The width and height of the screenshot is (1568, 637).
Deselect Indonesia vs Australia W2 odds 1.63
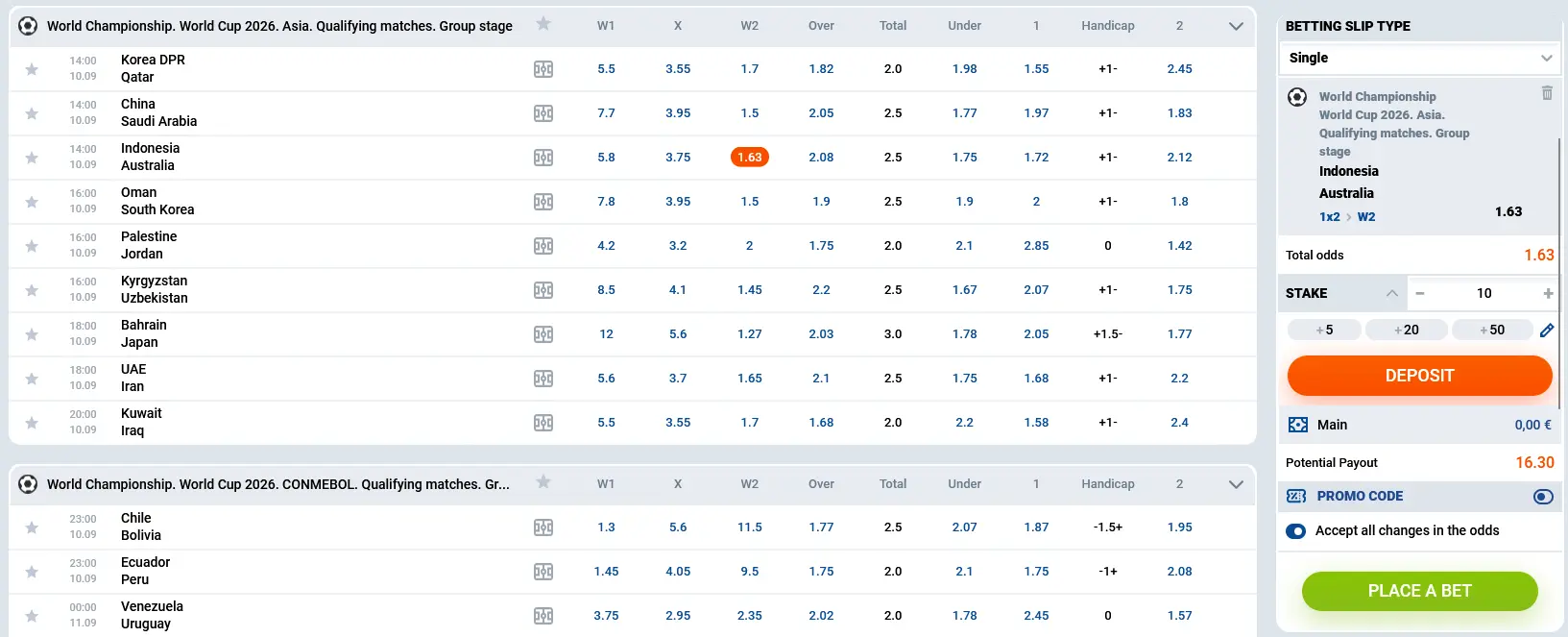tap(749, 158)
